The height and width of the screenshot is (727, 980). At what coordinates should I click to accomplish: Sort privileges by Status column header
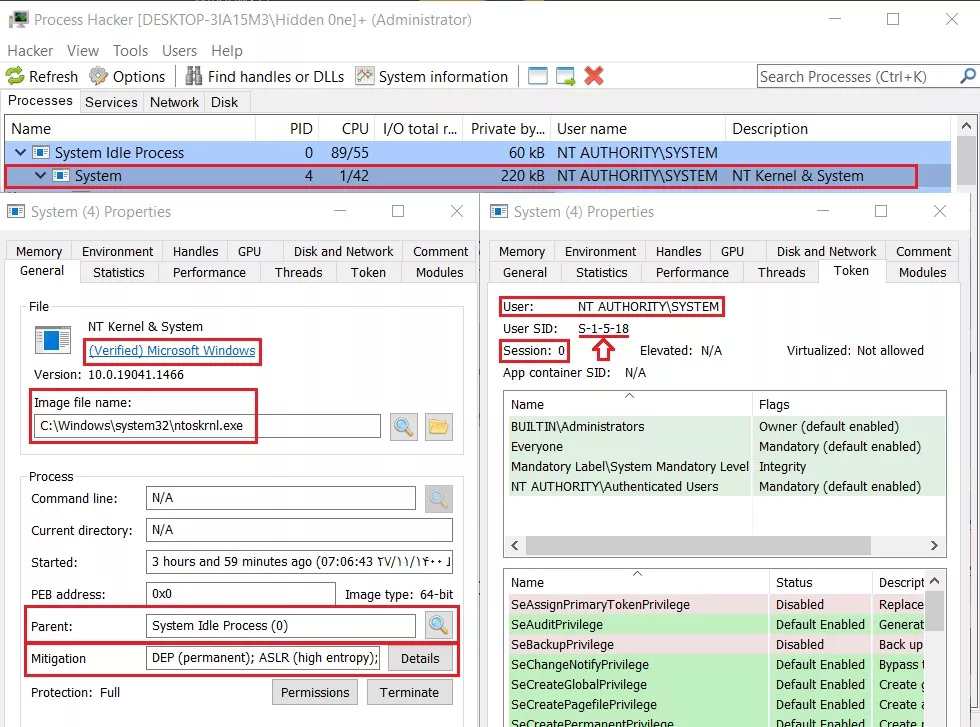820,582
